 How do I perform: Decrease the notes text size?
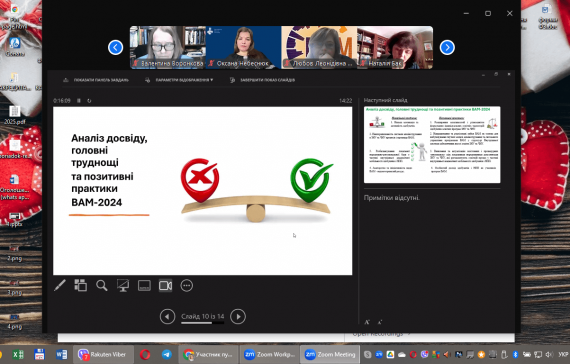coord(380,322)
